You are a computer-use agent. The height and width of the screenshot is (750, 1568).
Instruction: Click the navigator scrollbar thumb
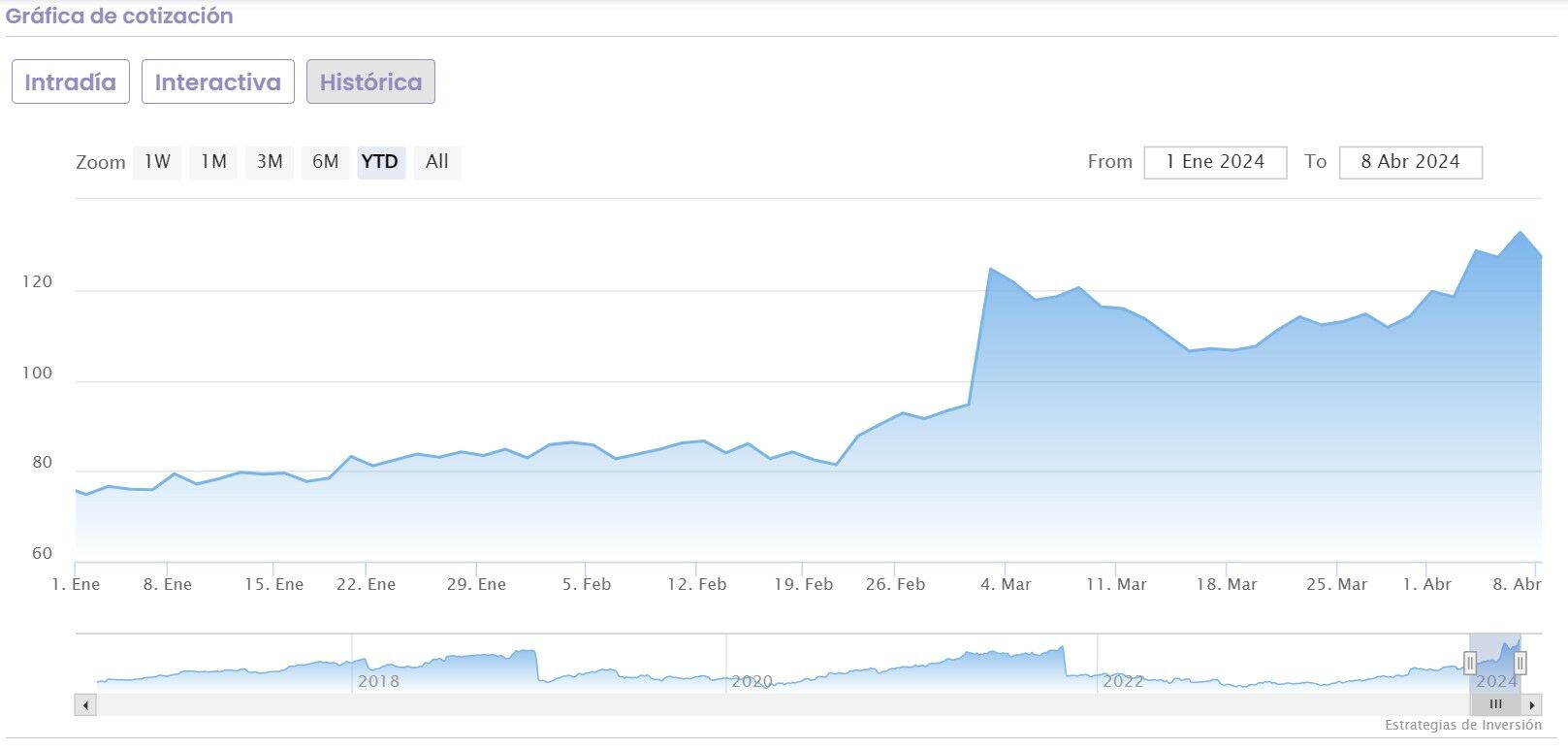point(1495,705)
